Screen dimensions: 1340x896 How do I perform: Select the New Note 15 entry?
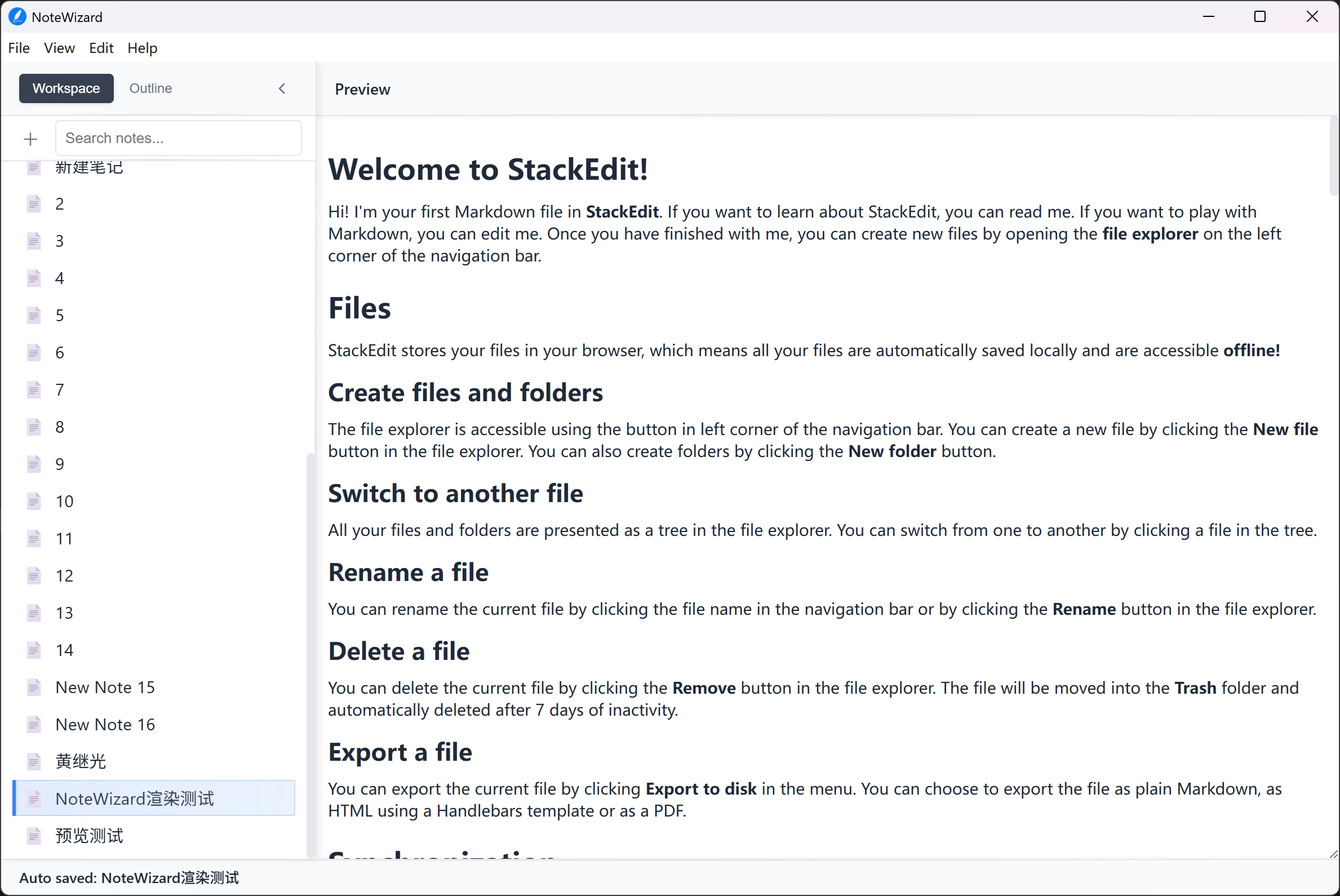point(154,687)
